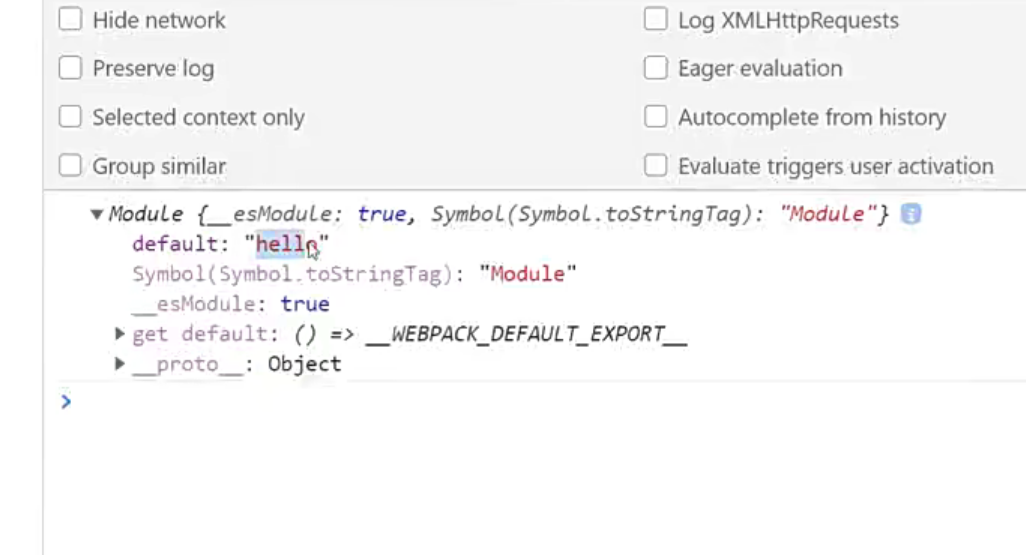Select the default "hello" string value
The image size is (1026, 555).
(x=287, y=244)
